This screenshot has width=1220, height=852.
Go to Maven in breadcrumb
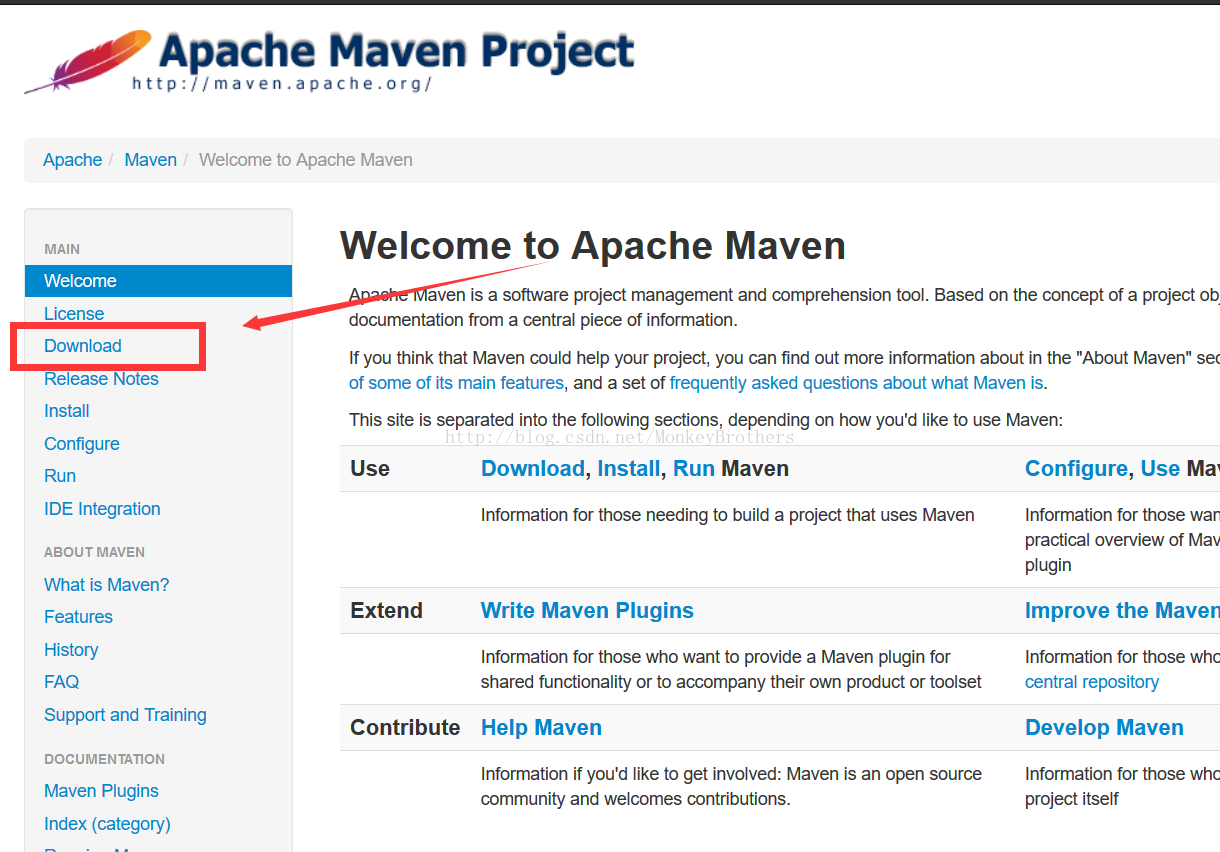151,160
